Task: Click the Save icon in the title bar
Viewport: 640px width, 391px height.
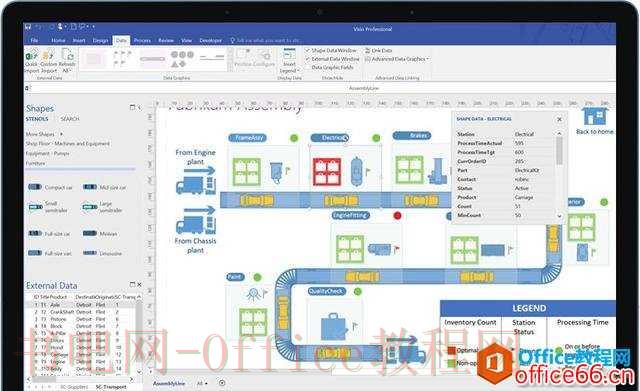Action: pyautogui.click(x=28, y=27)
